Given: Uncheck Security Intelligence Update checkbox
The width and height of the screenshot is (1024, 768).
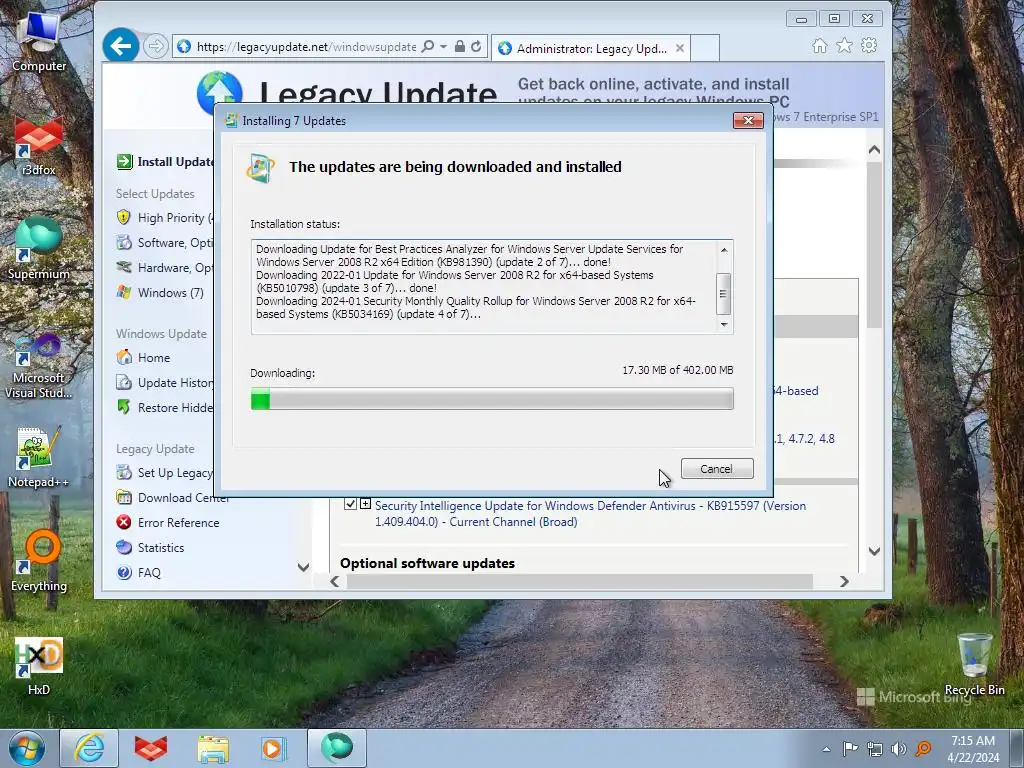Looking at the screenshot, I should point(350,504).
